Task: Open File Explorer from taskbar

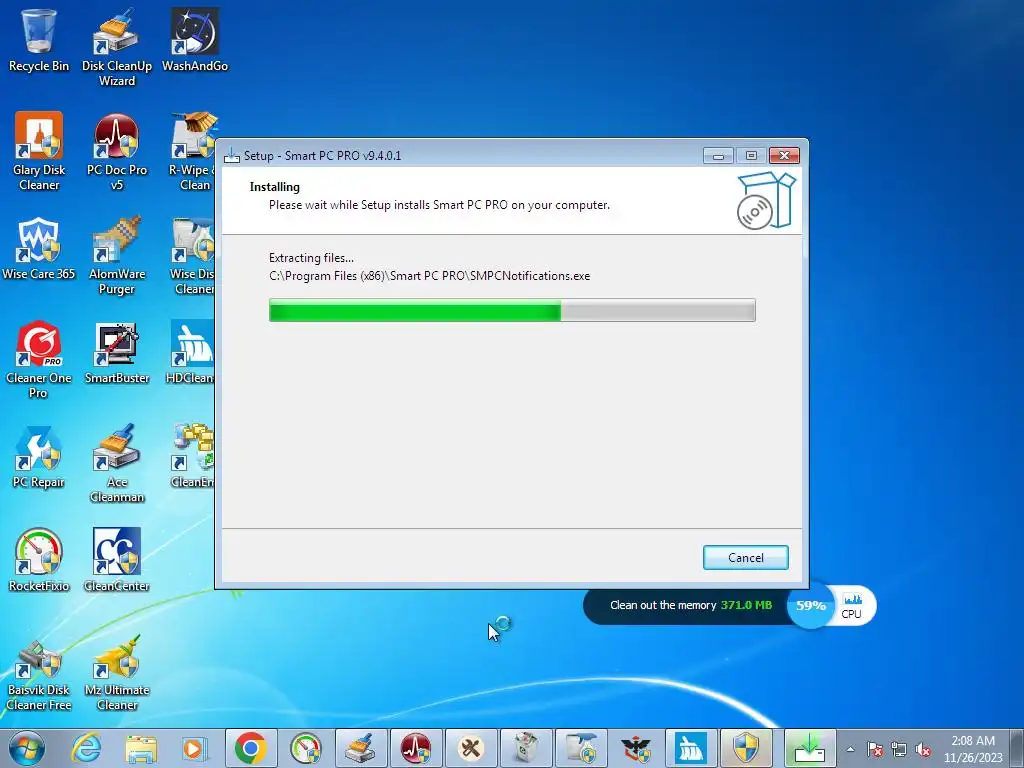Action: click(x=140, y=748)
